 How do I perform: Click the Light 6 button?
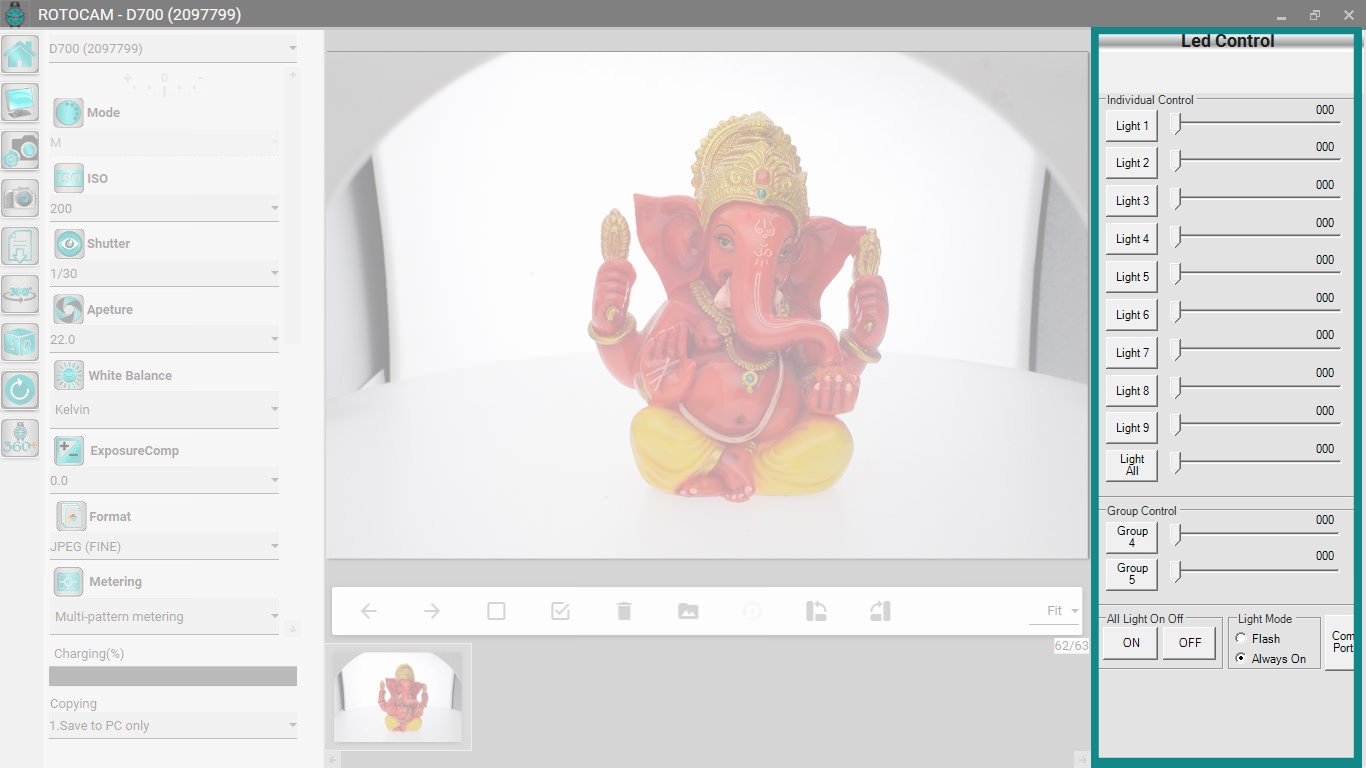click(1132, 315)
